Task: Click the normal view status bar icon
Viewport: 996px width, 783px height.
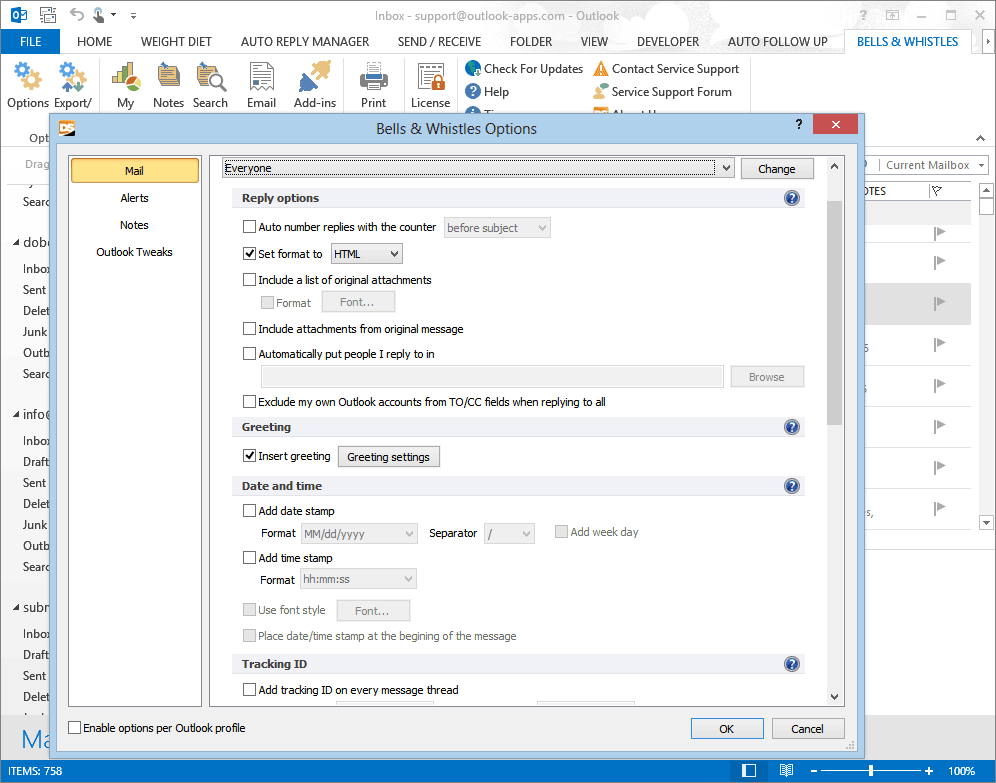Action: 750,770
